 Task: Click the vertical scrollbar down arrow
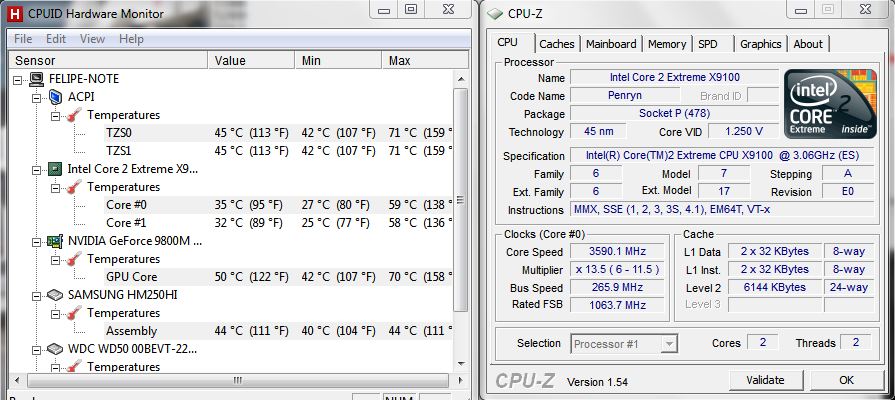coord(461,363)
